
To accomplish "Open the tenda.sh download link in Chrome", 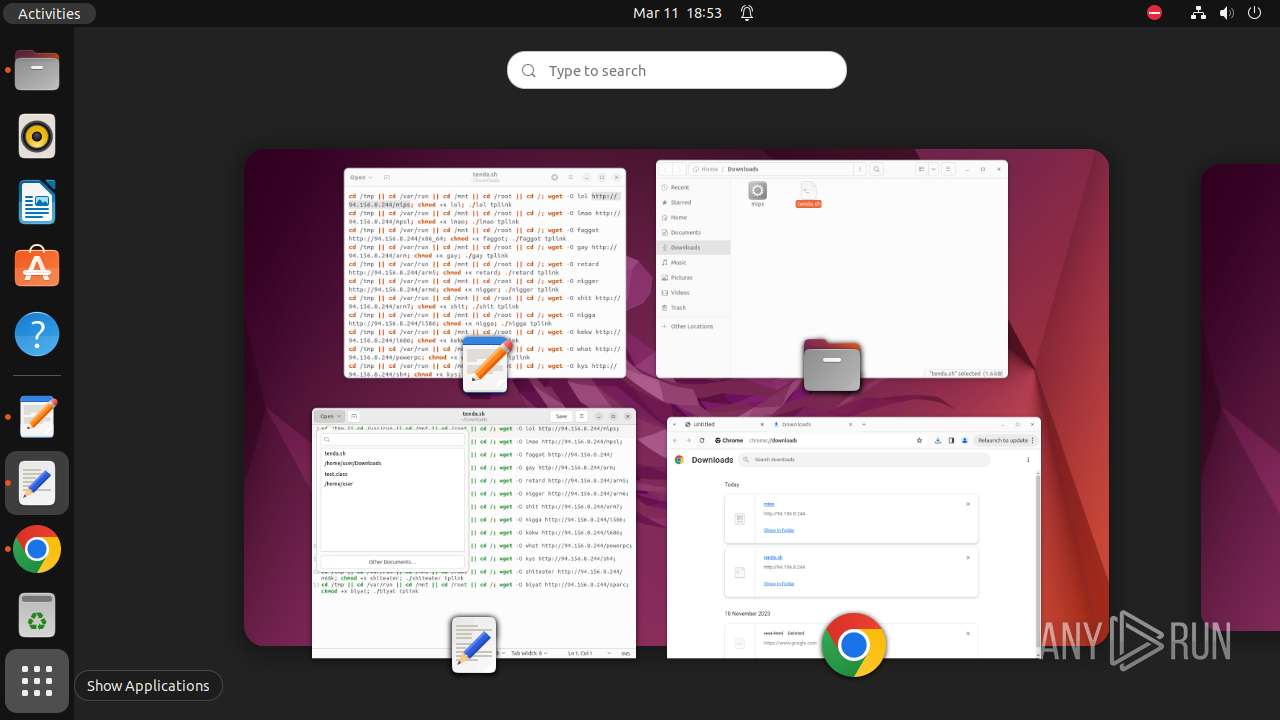I will click(x=773, y=557).
